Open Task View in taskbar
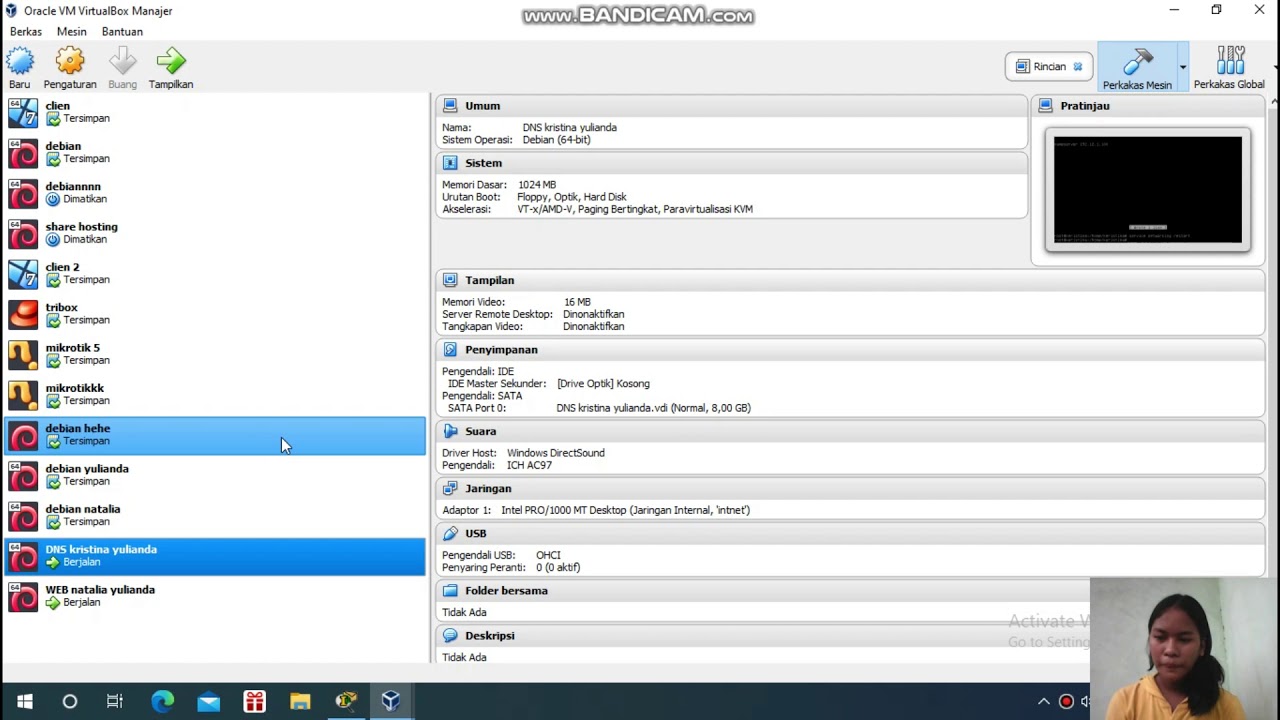 click(115, 701)
